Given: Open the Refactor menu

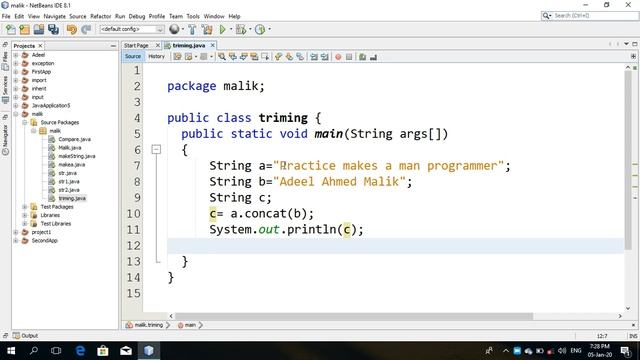Looking at the screenshot, I should (x=100, y=16).
